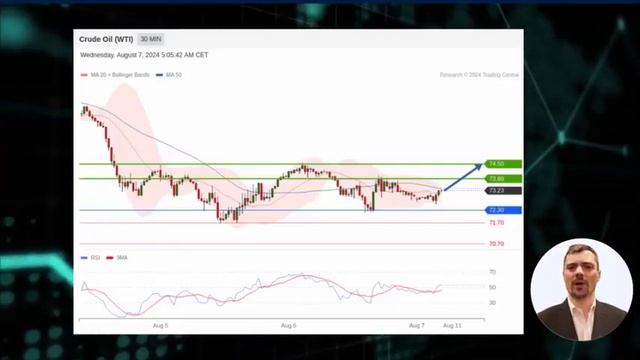Click the Aug 11 axis label

pyautogui.click(x=452, y=326)
